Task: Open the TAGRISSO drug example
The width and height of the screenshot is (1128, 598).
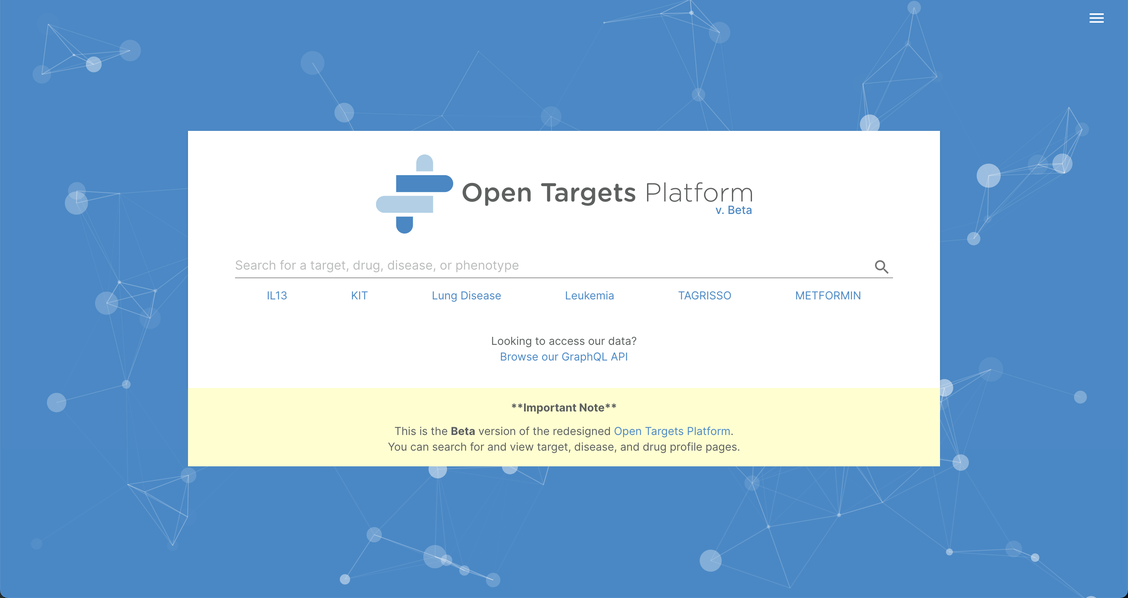Action: [704, 295]
